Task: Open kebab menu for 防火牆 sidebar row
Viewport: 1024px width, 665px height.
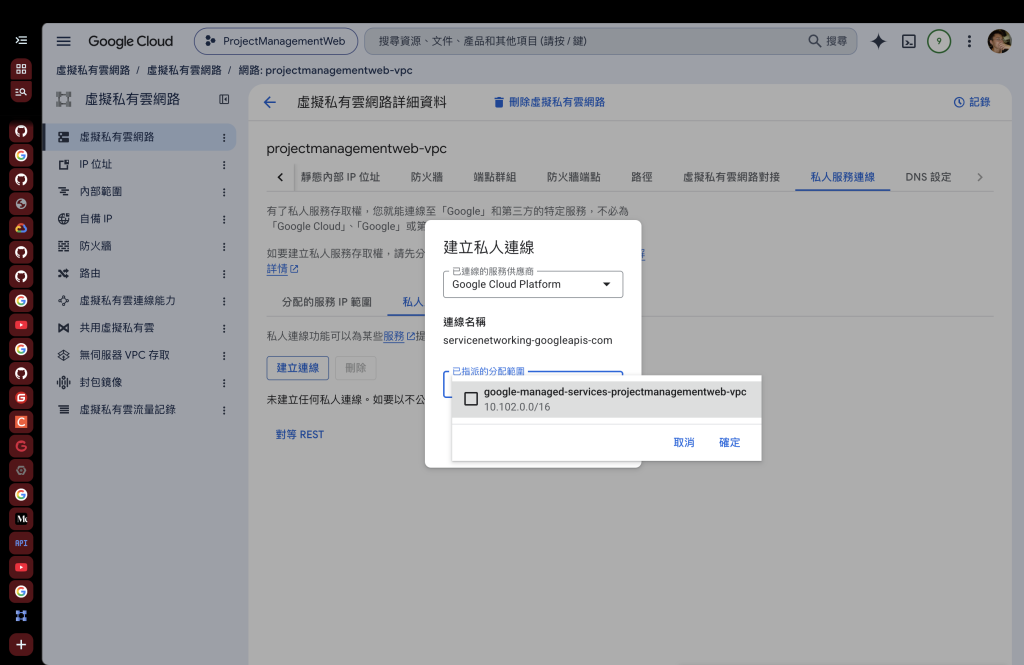Action: [224, 247]
